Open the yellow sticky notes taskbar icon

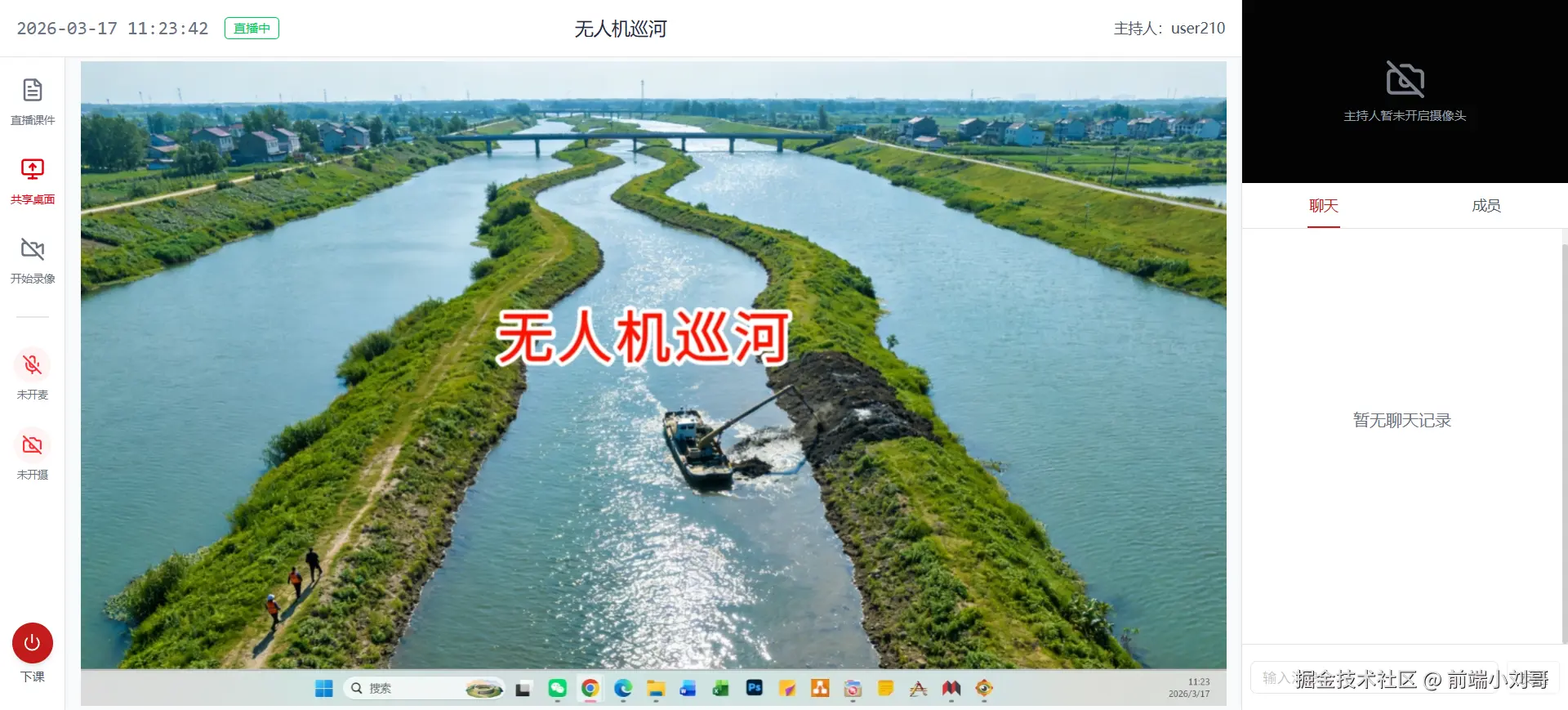[885, 689]
